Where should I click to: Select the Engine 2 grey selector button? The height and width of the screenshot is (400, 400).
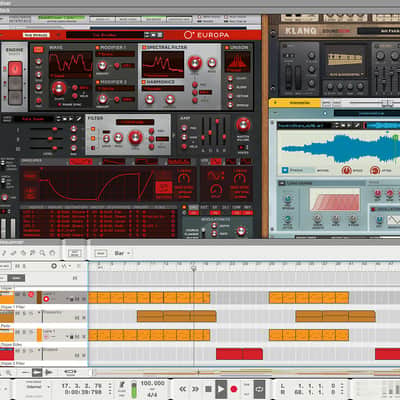click(x=15, y=83)
